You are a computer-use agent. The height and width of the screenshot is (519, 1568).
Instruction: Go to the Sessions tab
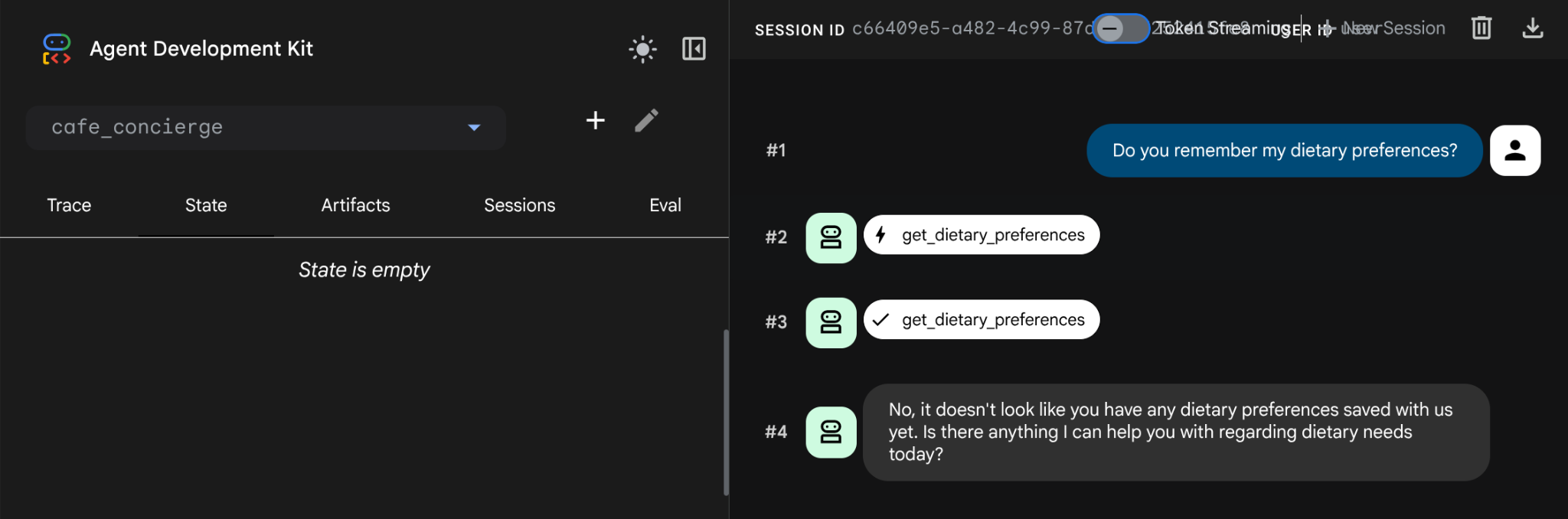[x=519, y=205]
